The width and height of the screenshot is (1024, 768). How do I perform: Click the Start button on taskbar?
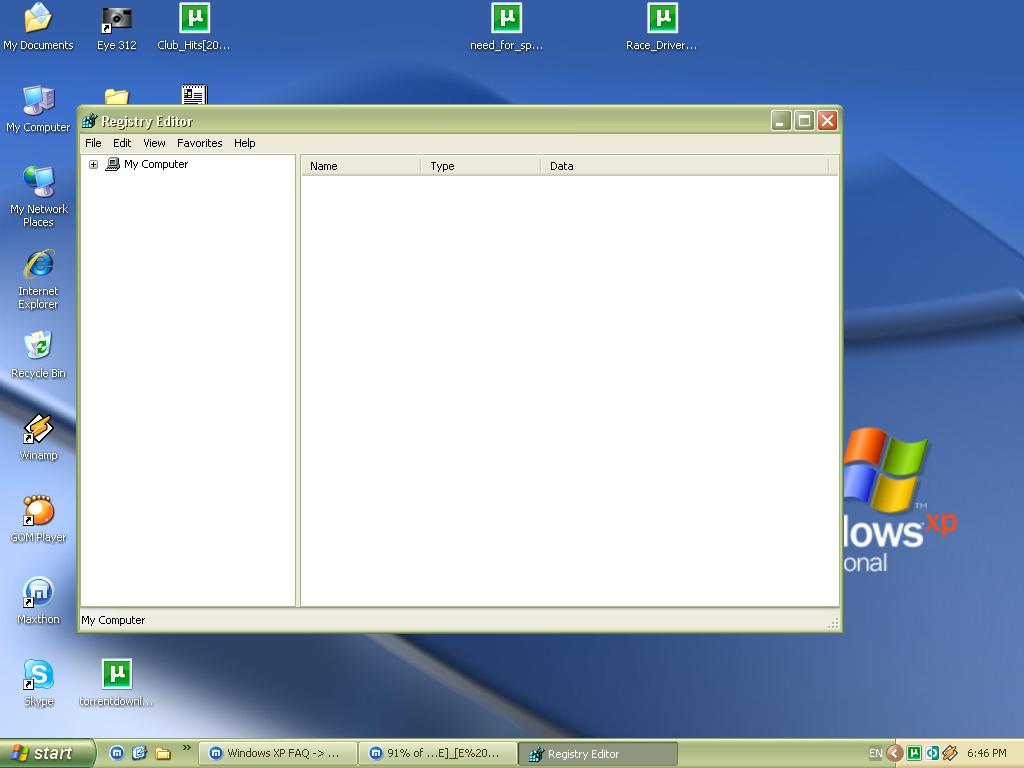pyautogui.click(x=47, y=753)
